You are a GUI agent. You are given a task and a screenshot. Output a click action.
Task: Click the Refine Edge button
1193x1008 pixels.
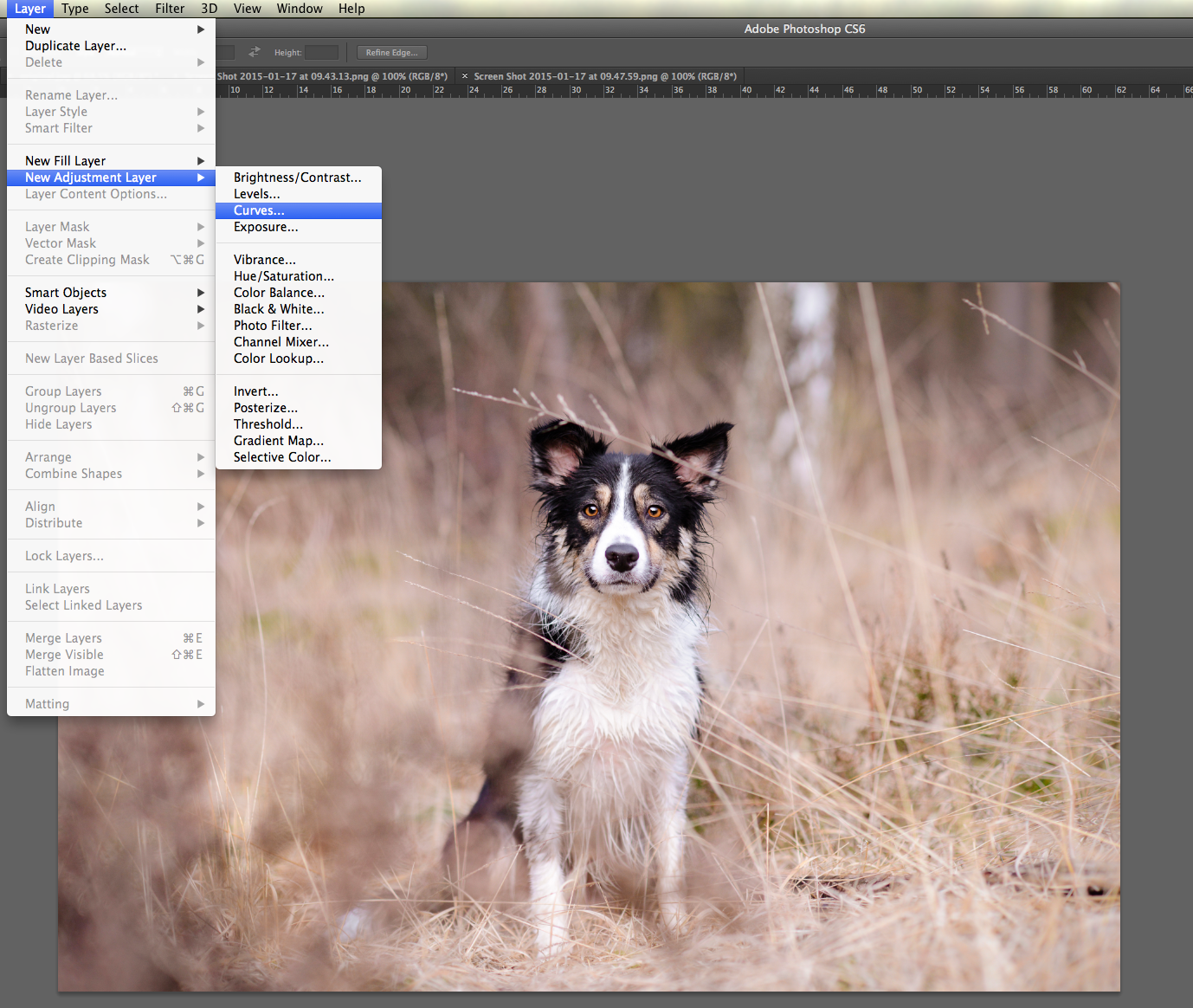(391, 53)
